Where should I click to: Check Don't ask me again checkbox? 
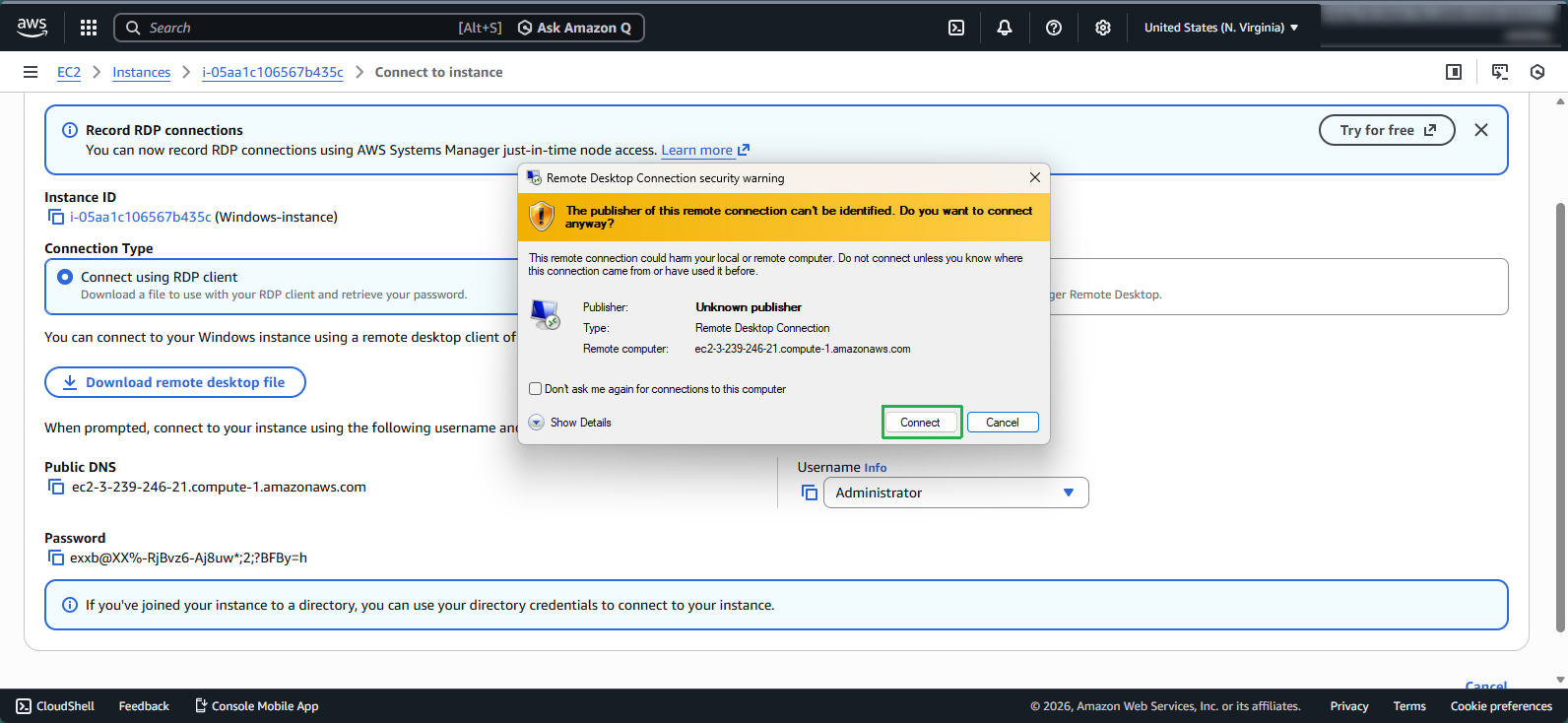[x=535, y=389]
